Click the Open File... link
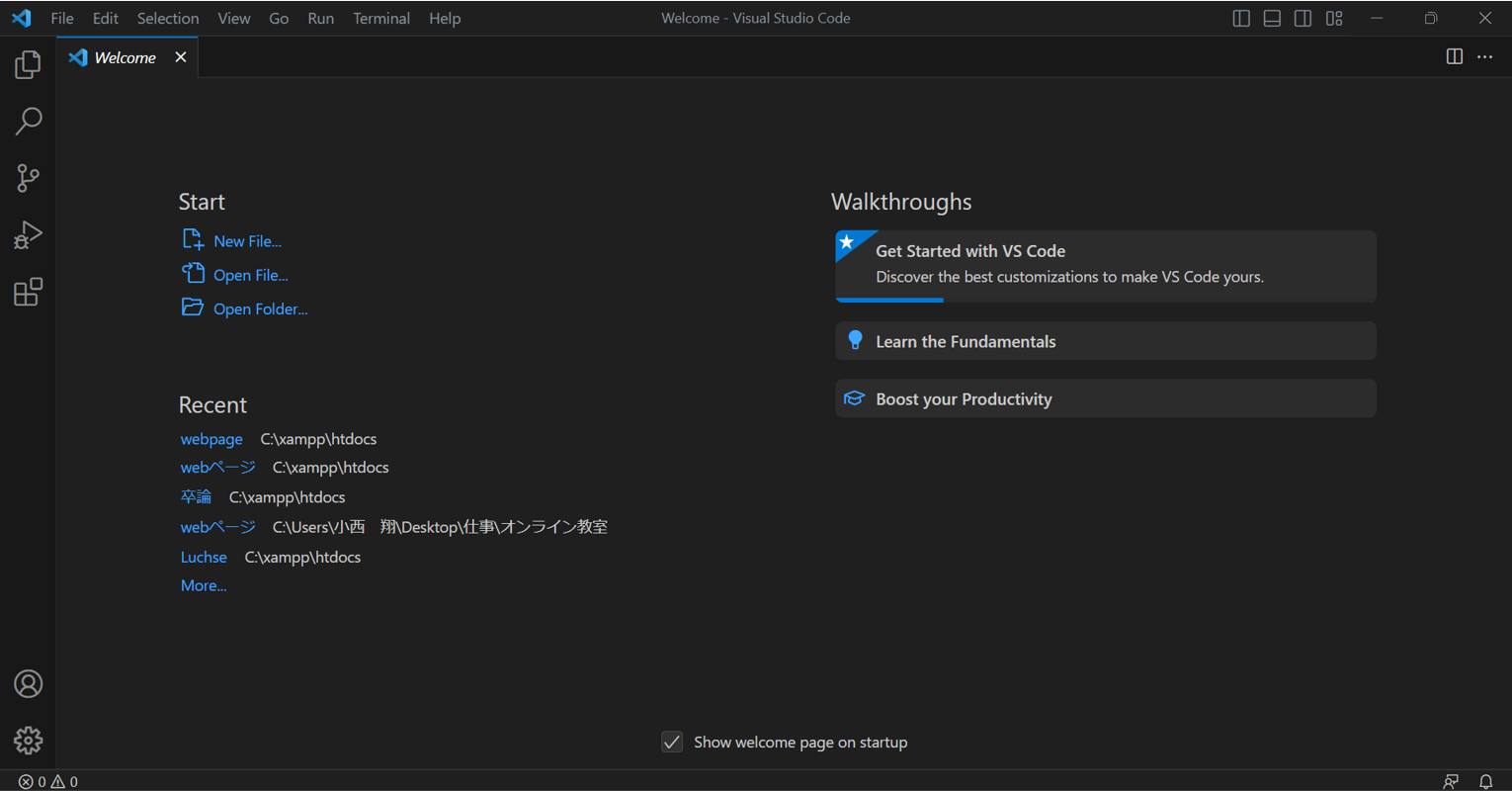The image size is (1512, 791). click(x=251, y=275)
